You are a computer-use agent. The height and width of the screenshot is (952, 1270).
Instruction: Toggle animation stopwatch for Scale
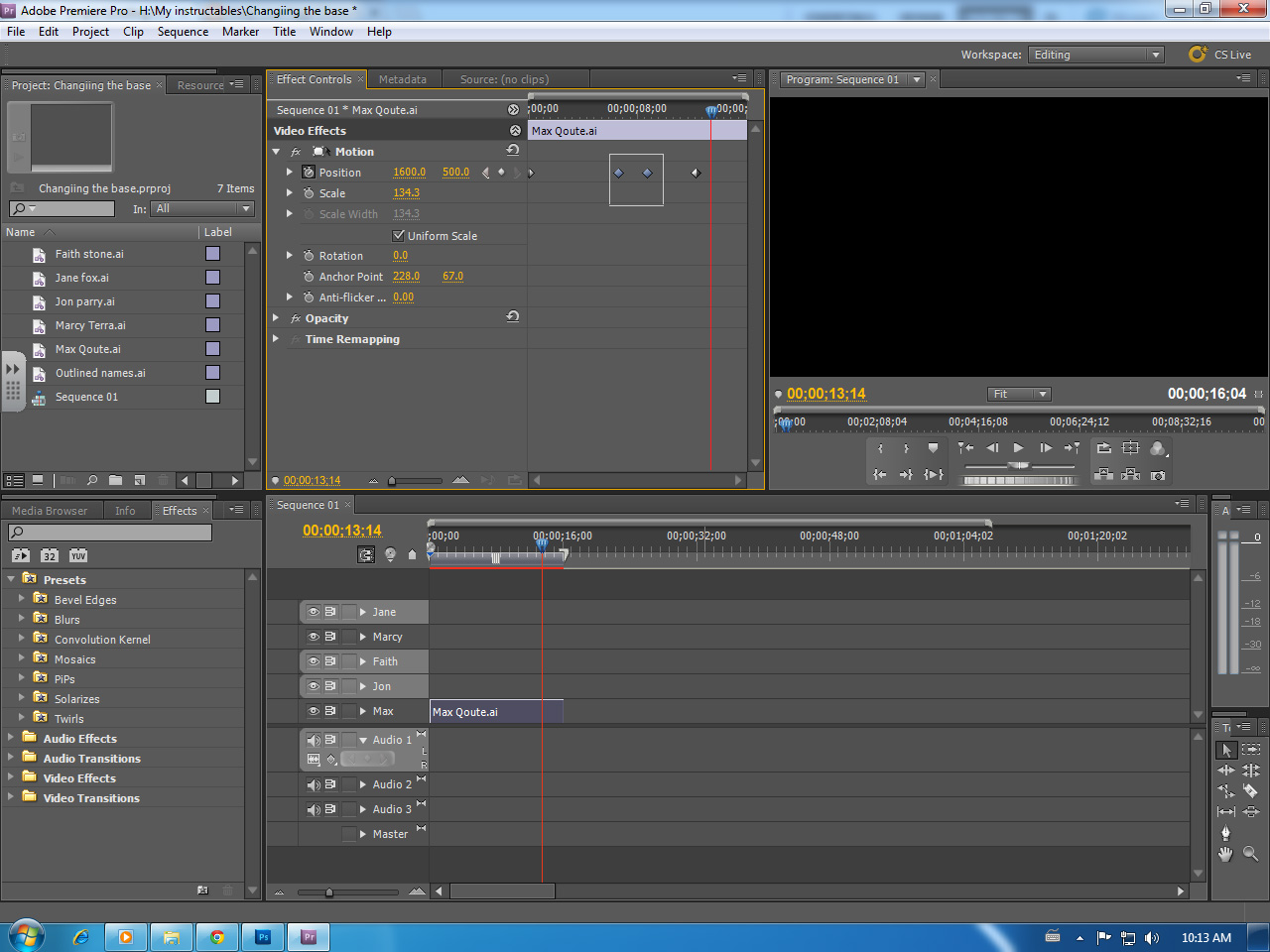coord(309,193)
